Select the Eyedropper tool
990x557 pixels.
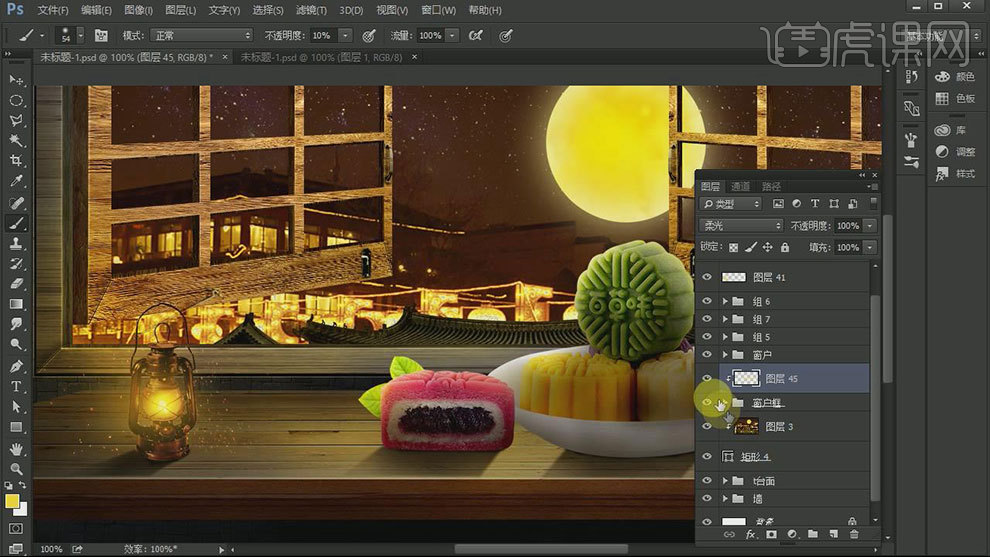click(16, 181)
